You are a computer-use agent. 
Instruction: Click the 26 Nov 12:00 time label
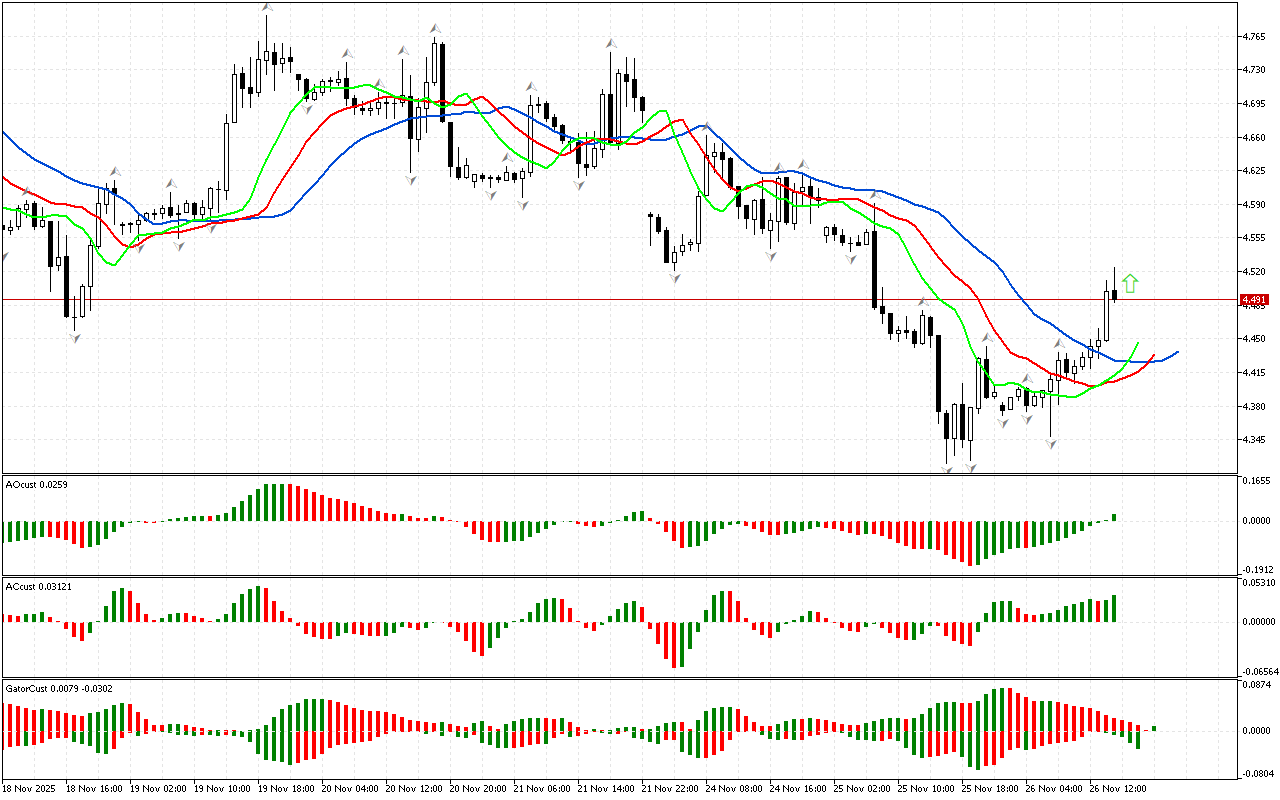pos(1117,789)
